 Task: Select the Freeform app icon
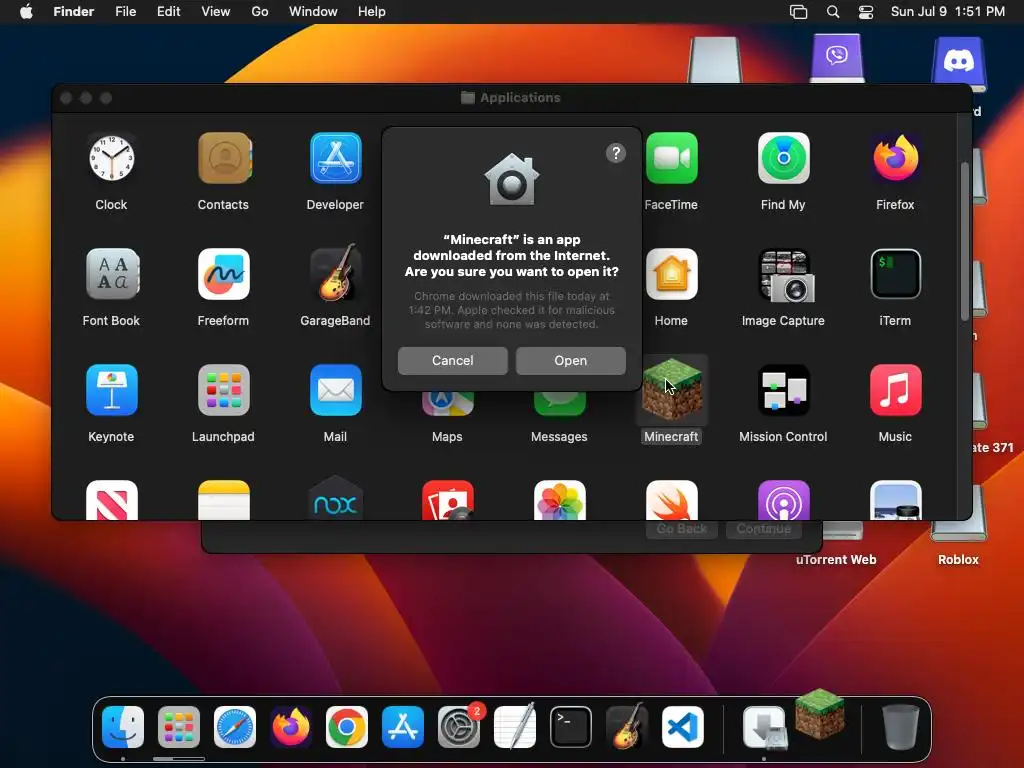coord(224,274)
